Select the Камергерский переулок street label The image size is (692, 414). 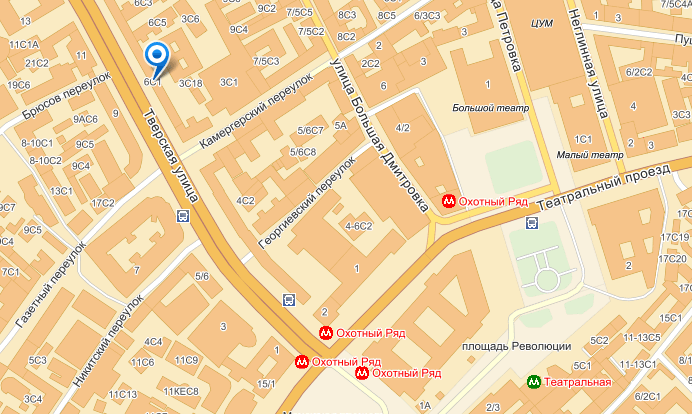pyautogui.click(x=256, y=110)
